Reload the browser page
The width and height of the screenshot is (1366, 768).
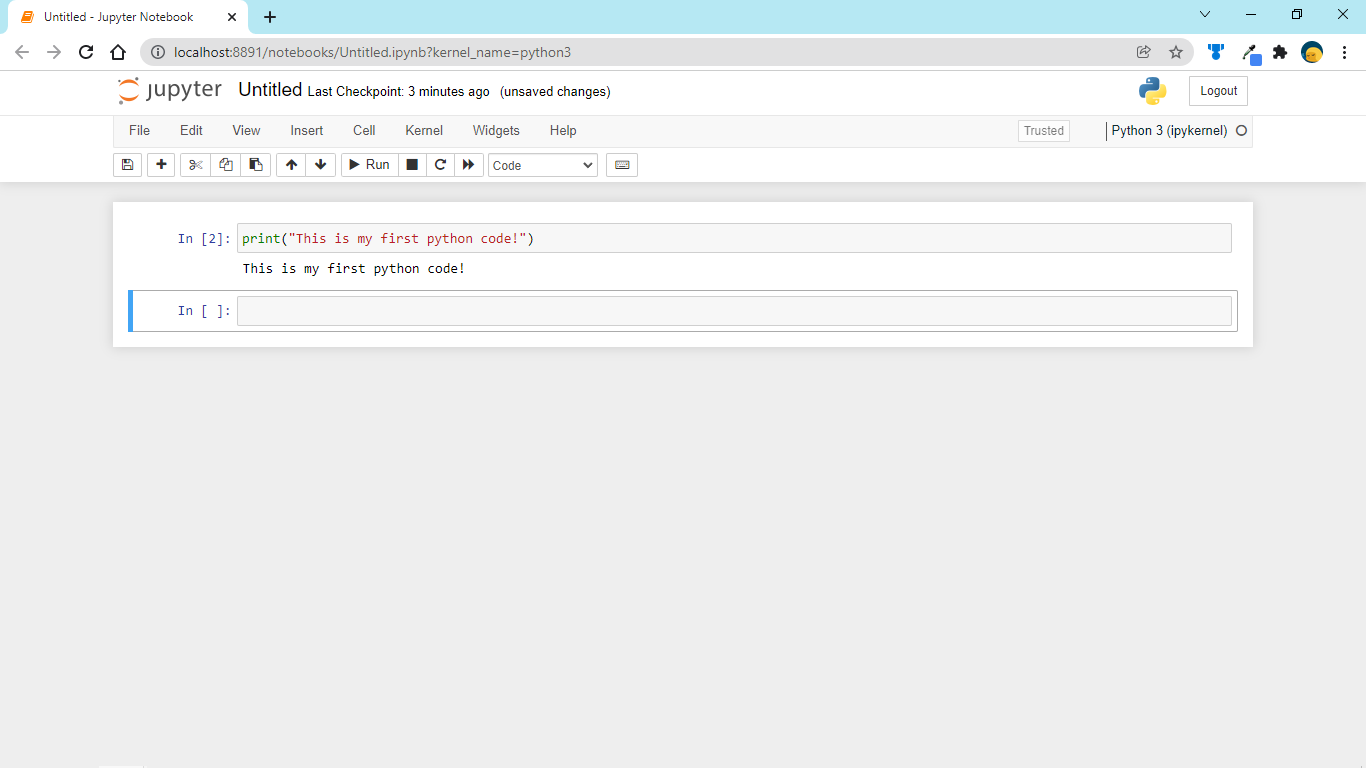click(86, 52)
